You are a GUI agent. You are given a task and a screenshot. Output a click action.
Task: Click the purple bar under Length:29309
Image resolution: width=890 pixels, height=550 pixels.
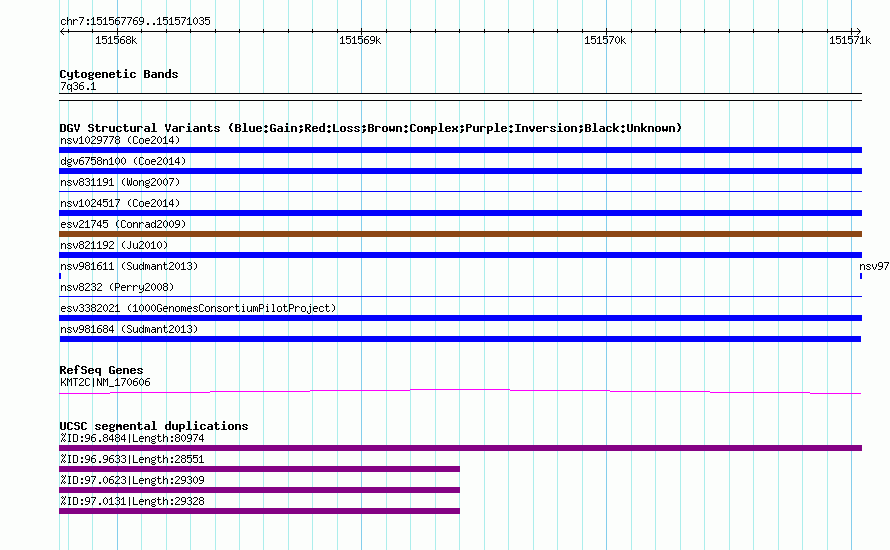[x=259, y=490]
